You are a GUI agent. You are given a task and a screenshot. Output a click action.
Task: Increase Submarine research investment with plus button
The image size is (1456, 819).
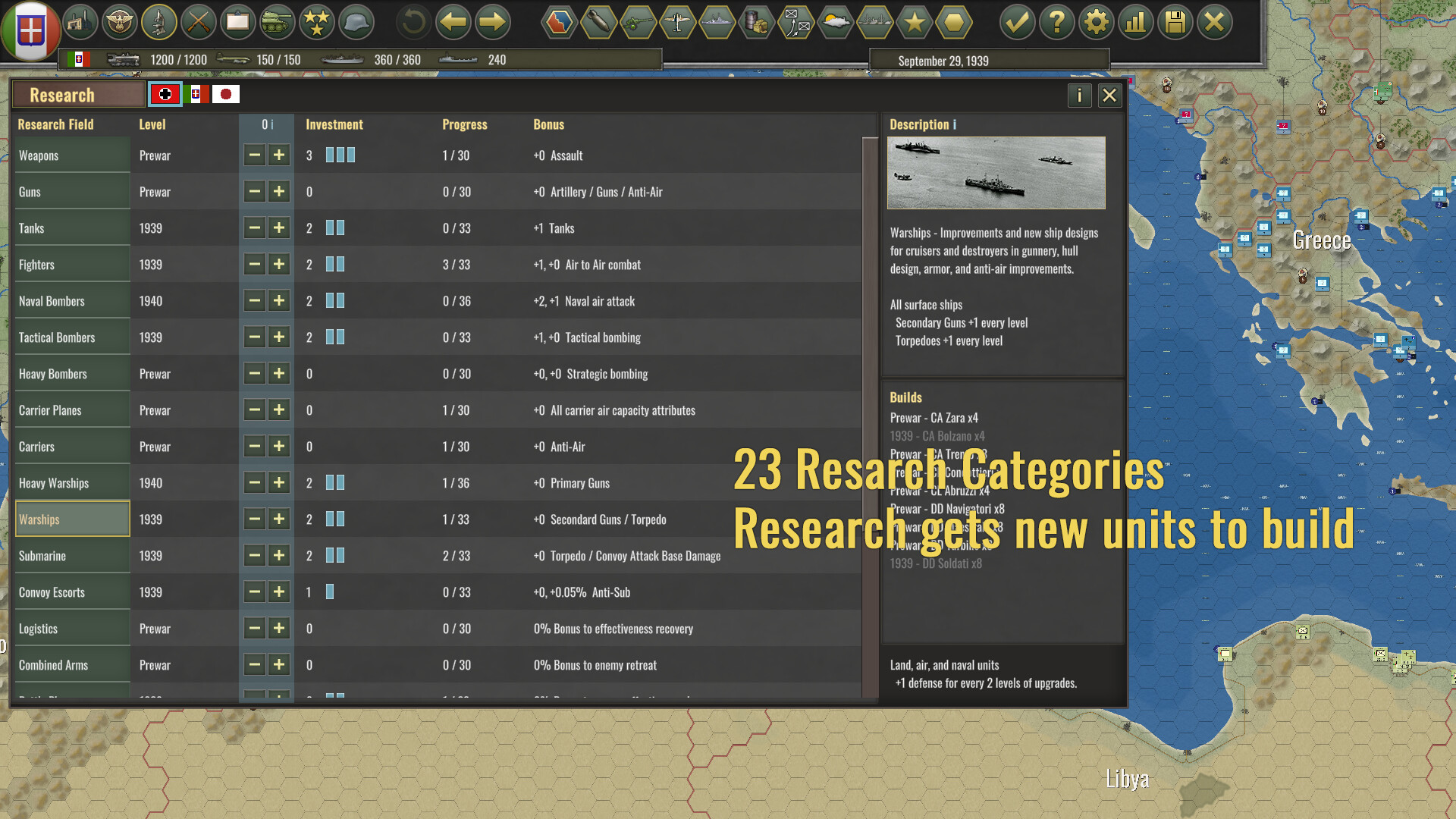(279, 555)
